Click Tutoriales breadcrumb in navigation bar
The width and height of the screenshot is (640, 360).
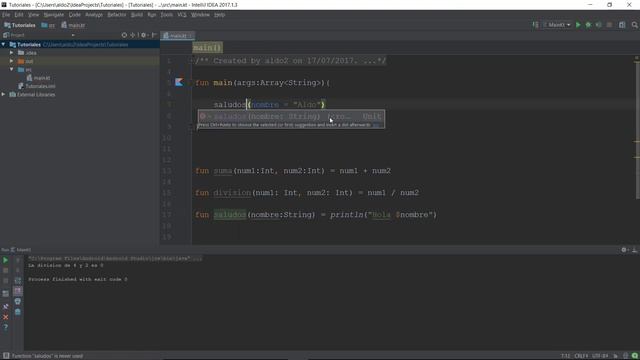[x=20, y=25]
